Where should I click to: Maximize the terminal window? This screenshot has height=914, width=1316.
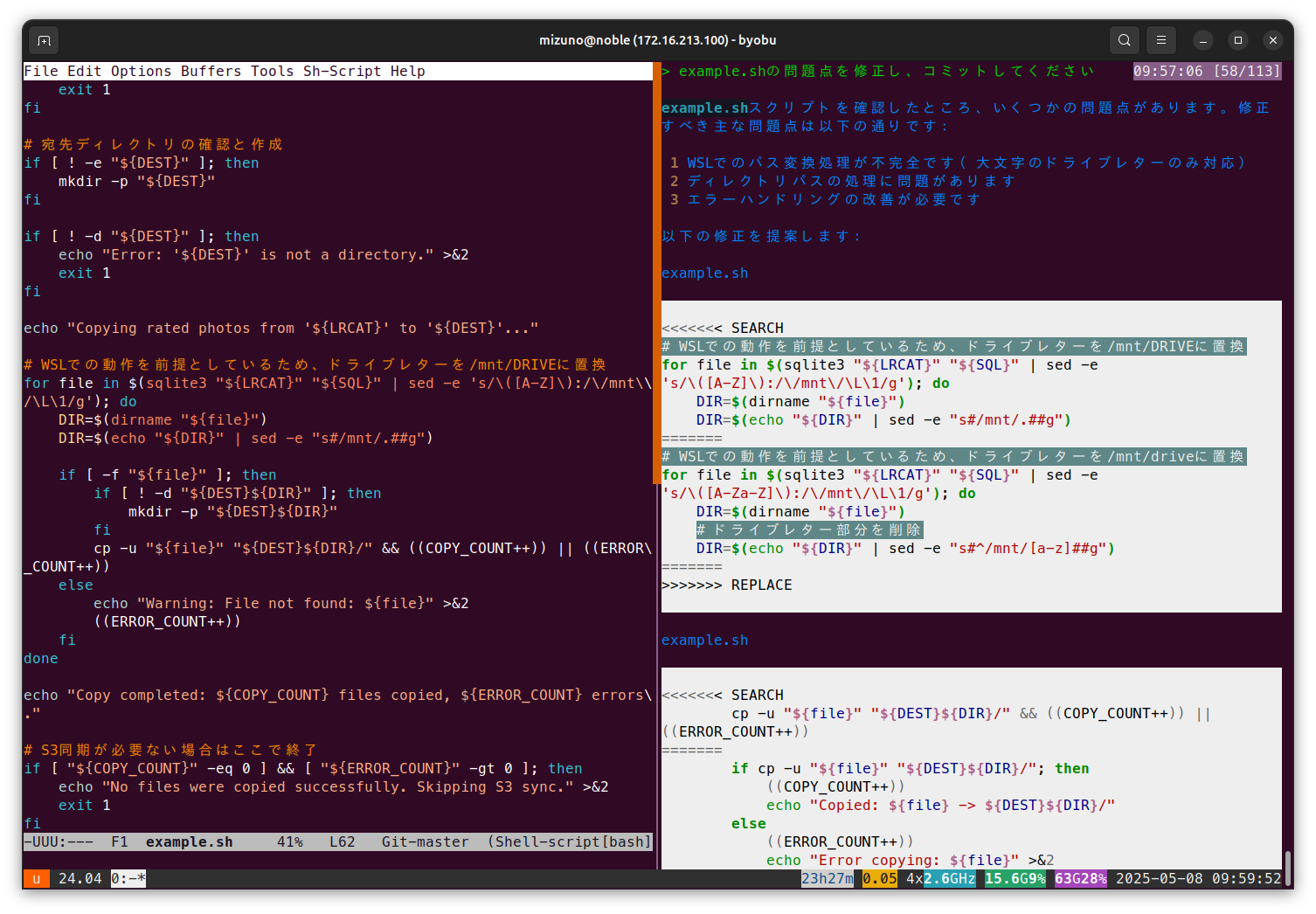(x=1238, y=40)
